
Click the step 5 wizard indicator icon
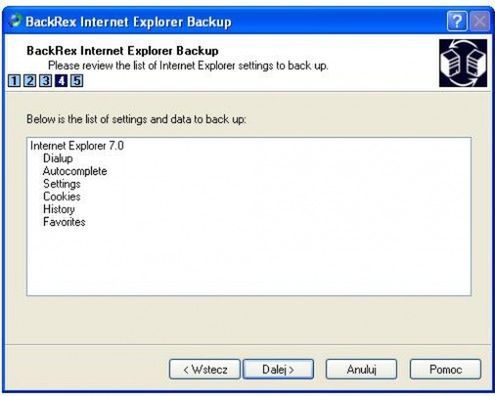[77, 81]
